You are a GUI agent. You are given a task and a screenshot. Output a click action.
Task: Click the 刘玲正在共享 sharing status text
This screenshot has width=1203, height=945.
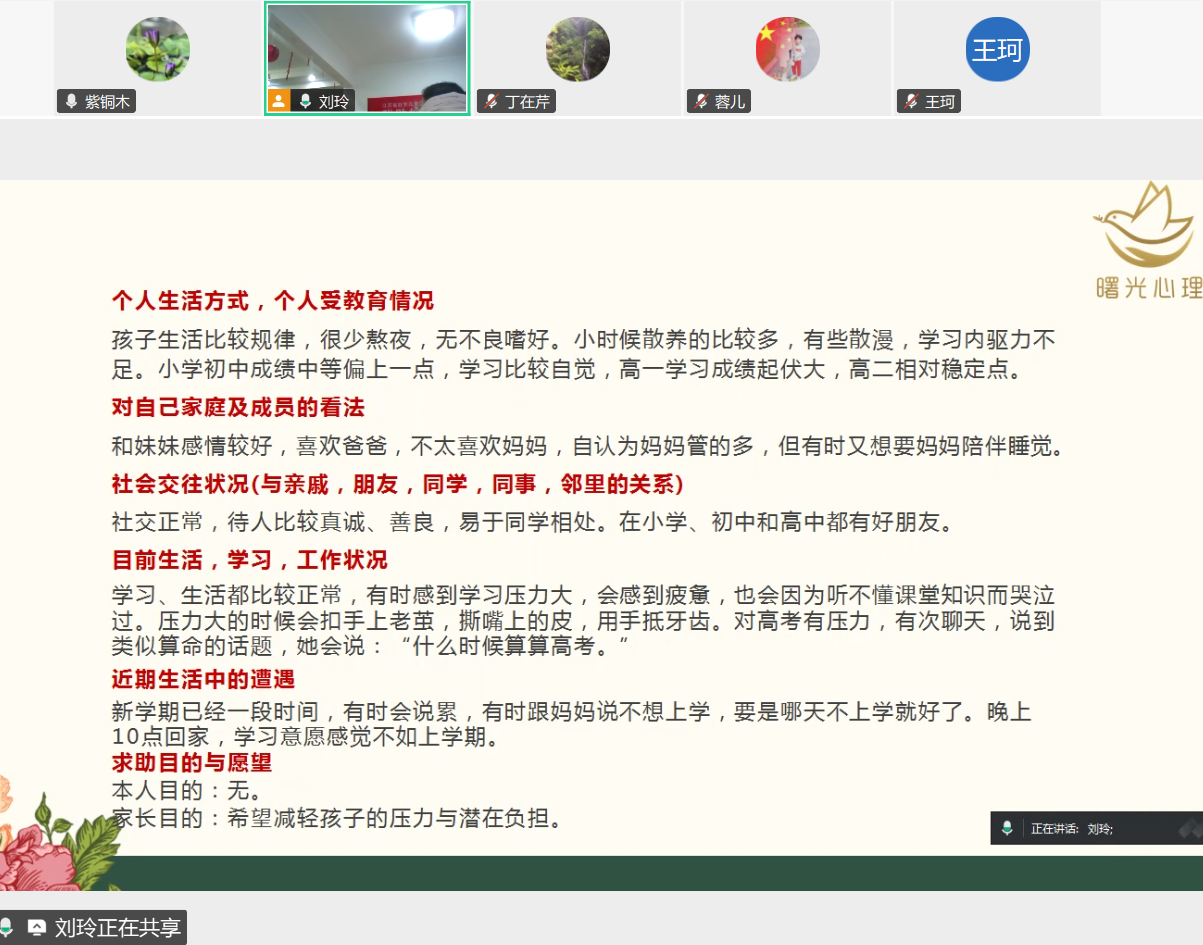pos(118,928)
